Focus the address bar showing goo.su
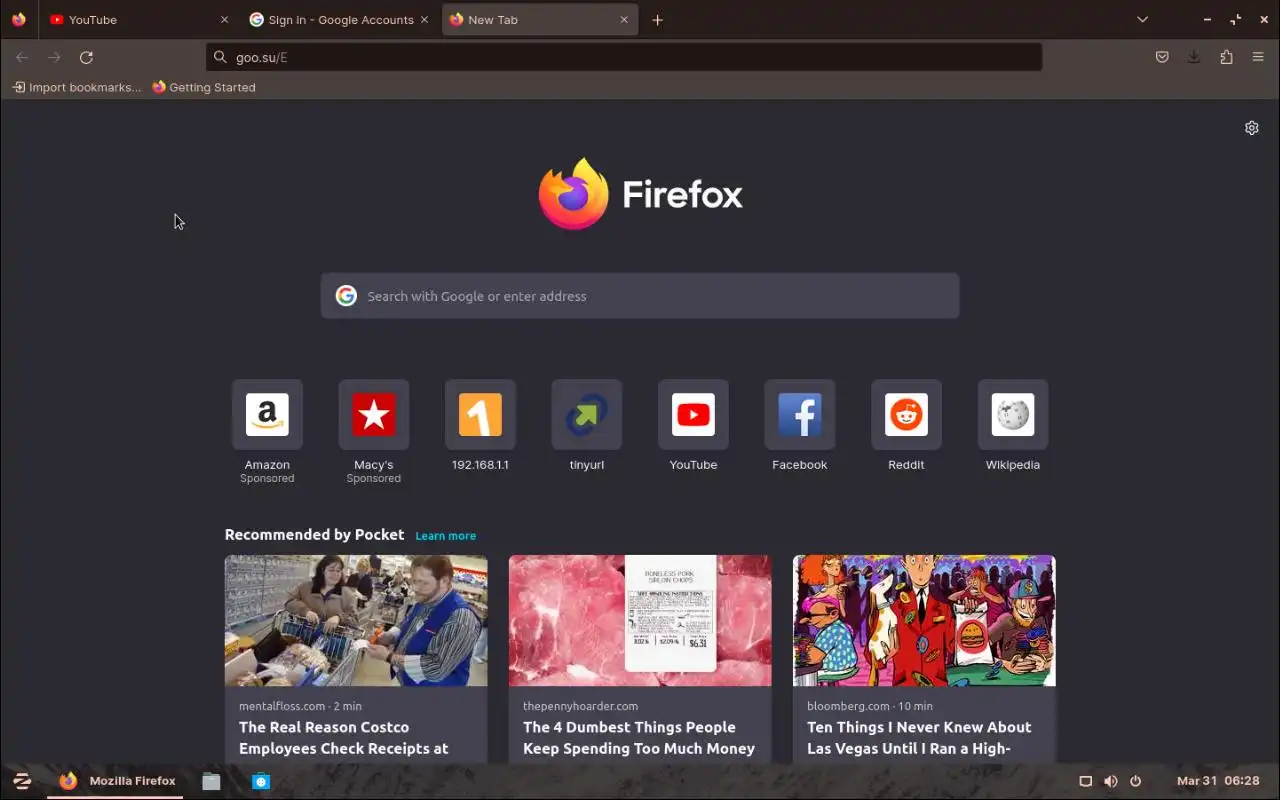 (x=624, y=57)
